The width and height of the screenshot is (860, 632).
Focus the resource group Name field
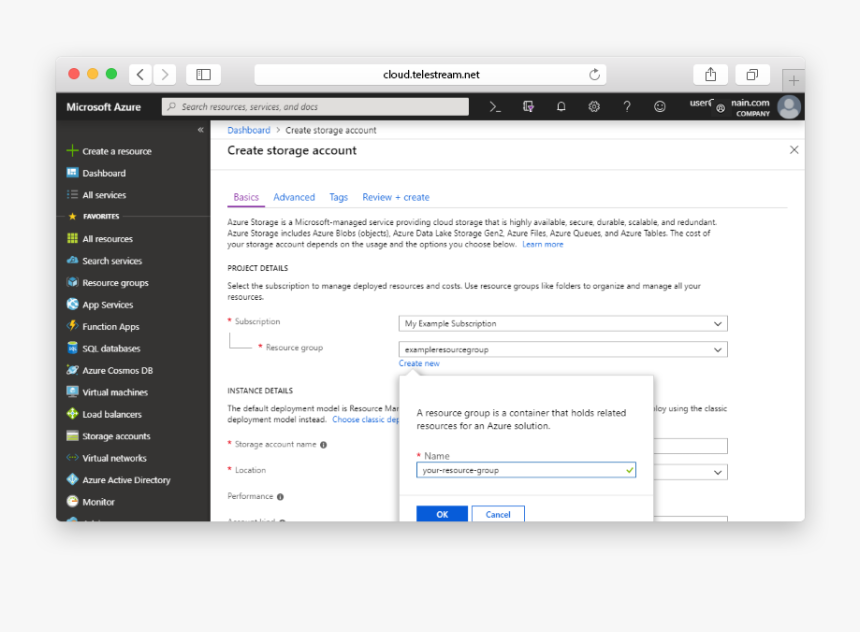(x=526, y=470)
